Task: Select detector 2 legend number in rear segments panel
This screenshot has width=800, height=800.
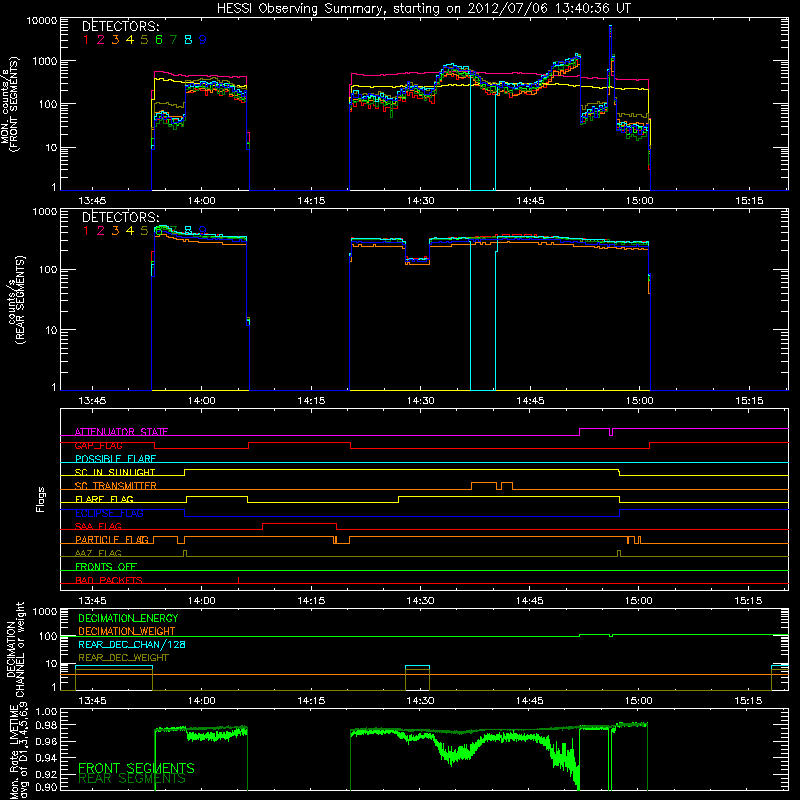Action: pyautogui.click(x=101, y=231)
